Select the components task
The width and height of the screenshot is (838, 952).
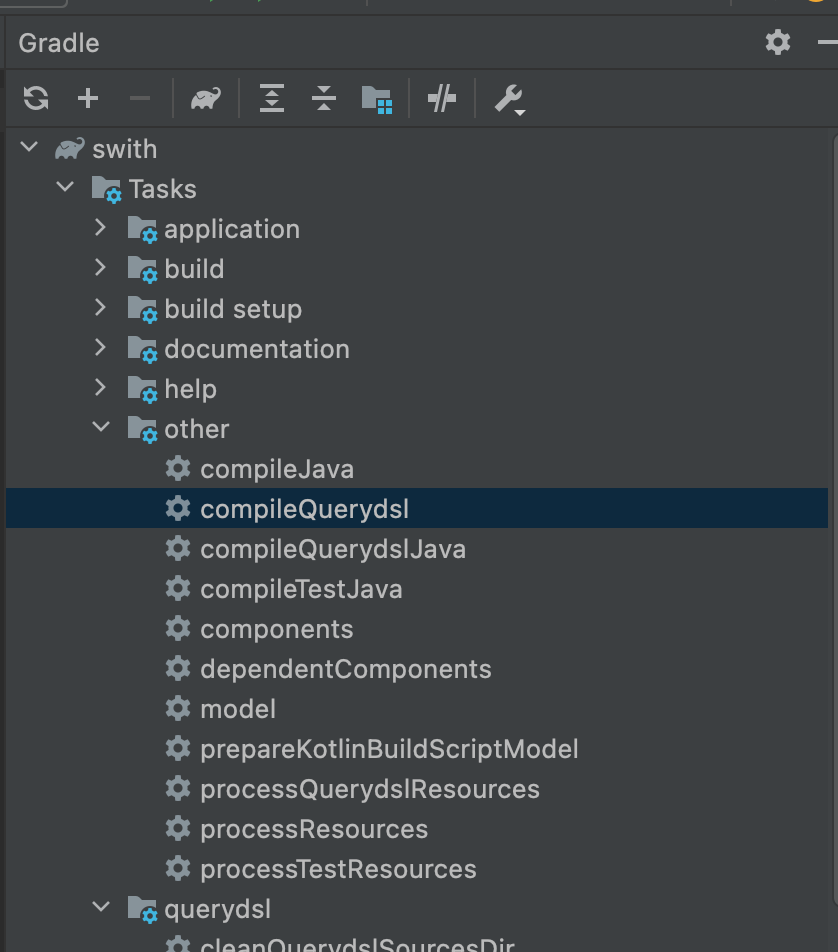[x=417, y=630]
